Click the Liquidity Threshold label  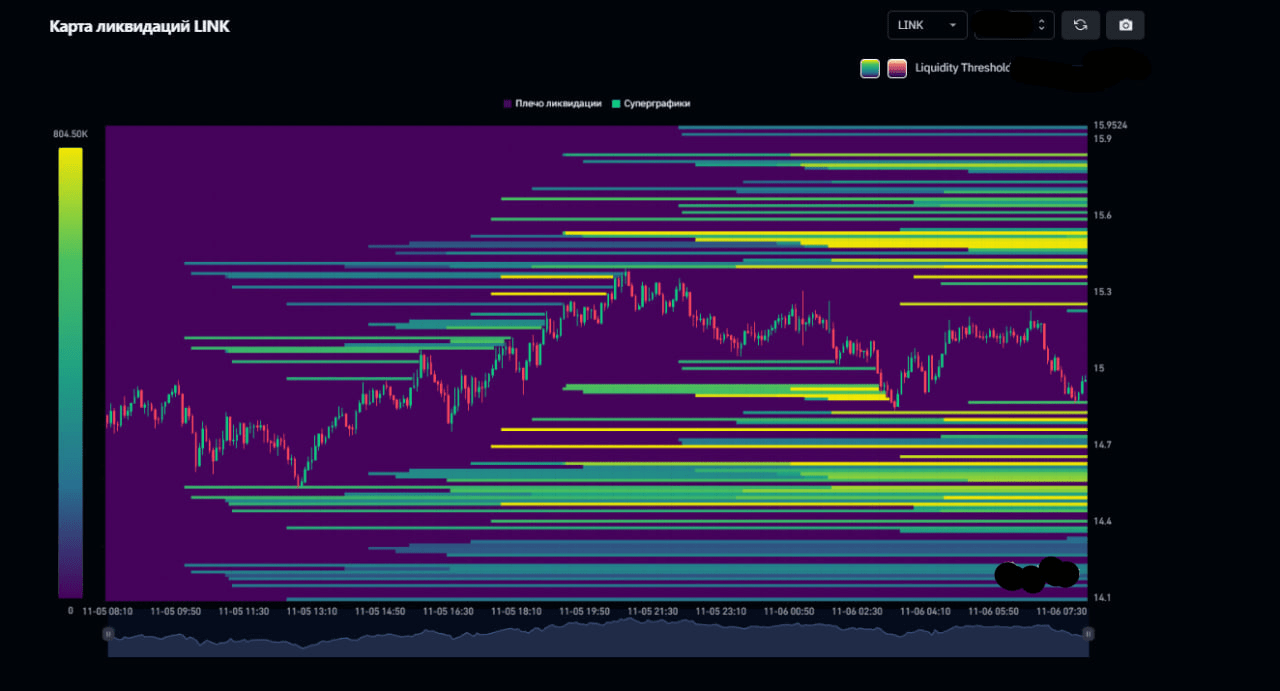click(x=962, y=68)
